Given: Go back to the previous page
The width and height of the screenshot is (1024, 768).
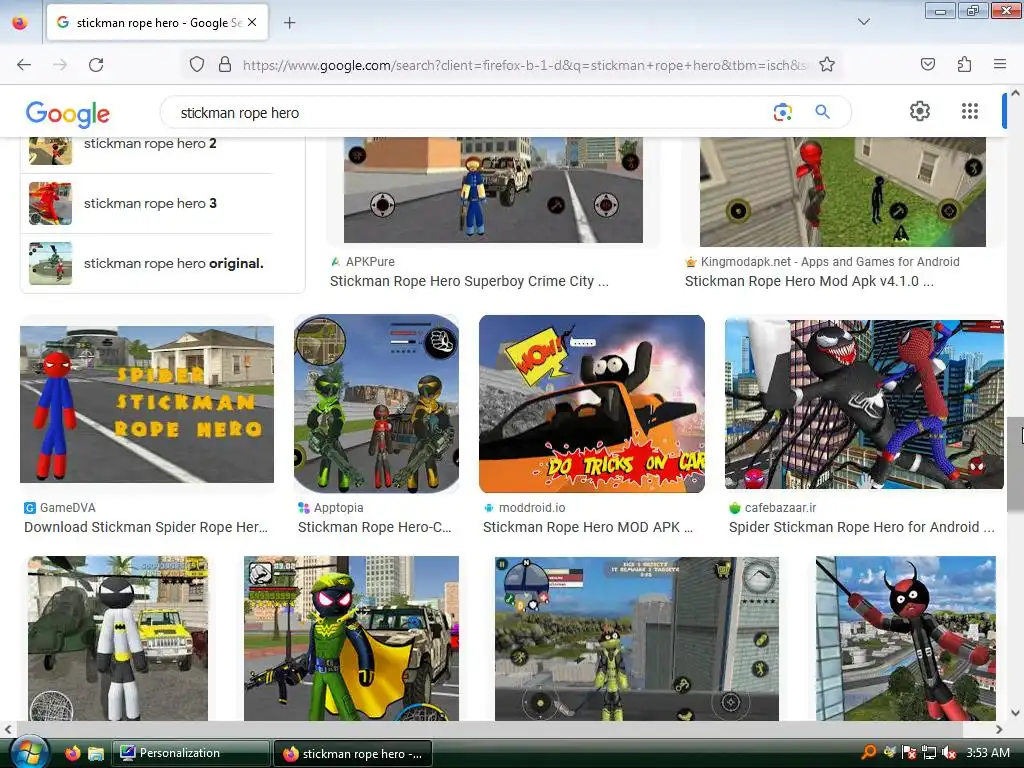Looking at the screenshot, I should coord(24,65).
